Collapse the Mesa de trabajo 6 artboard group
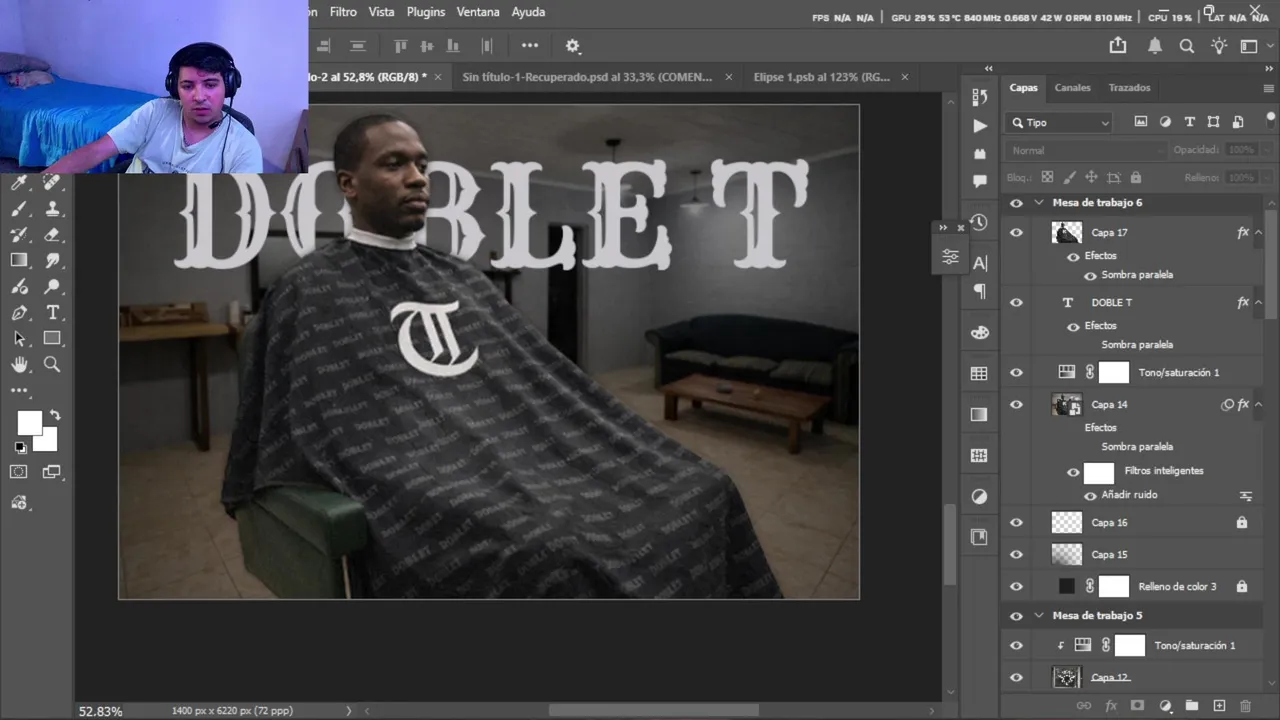 tap(1039, 203)
